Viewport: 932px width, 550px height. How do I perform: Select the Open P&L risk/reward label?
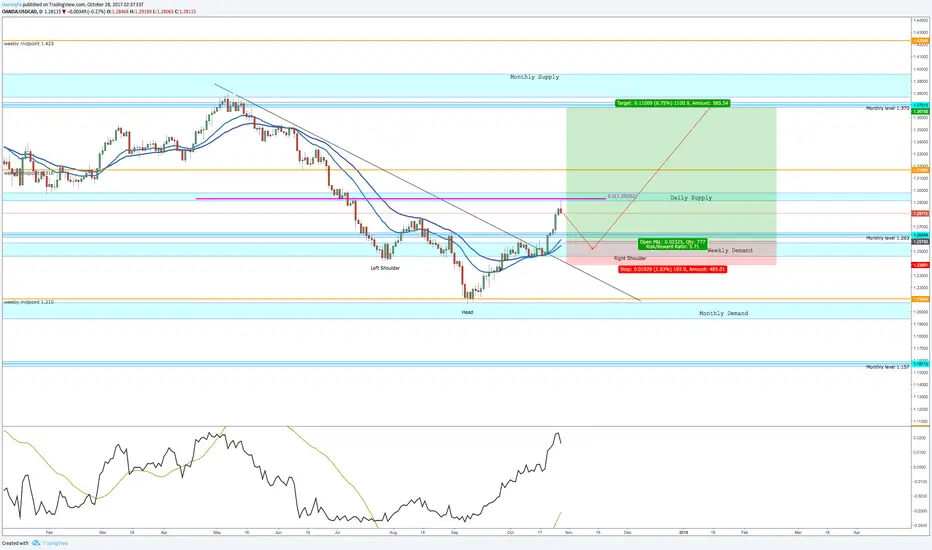point(673,244)
